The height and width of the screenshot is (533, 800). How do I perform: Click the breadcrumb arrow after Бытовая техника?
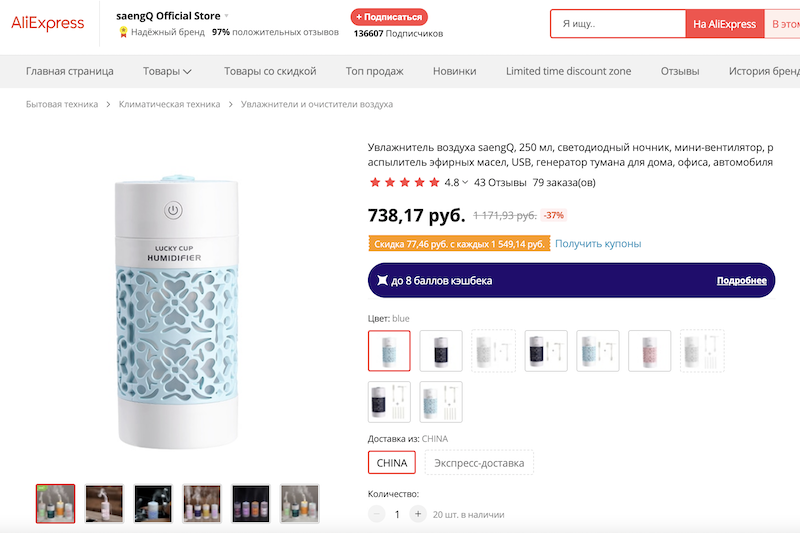coord(108,104)
